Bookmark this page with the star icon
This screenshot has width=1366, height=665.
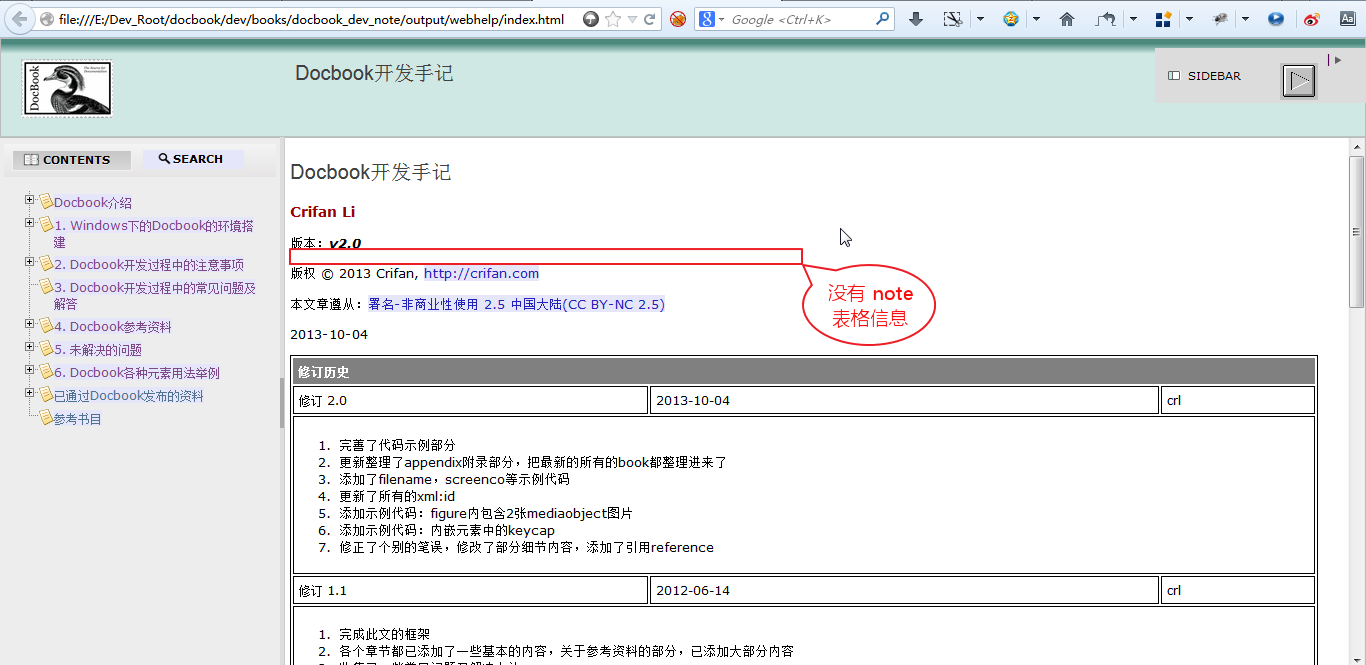[613, 19]
